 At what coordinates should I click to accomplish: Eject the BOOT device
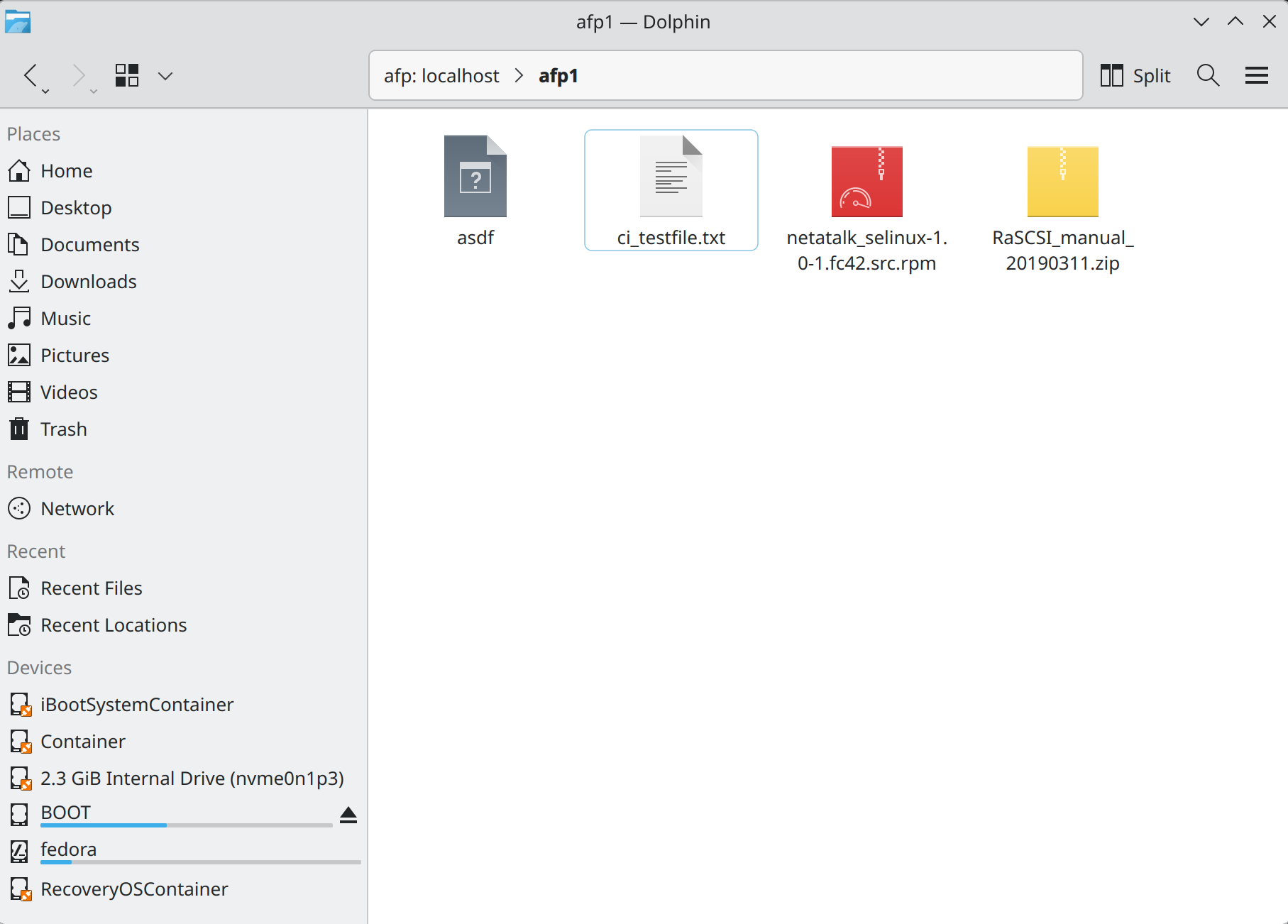[348, 815]
